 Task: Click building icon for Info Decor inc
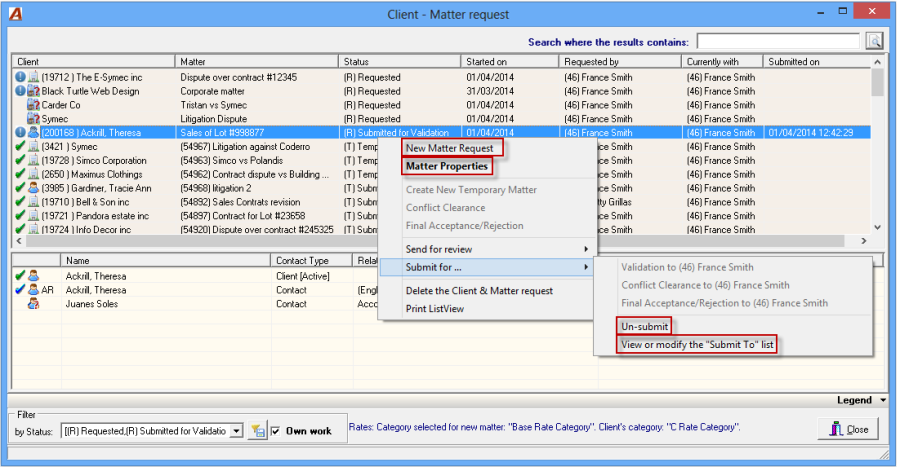pyautogui.click(x=33, y=229)
